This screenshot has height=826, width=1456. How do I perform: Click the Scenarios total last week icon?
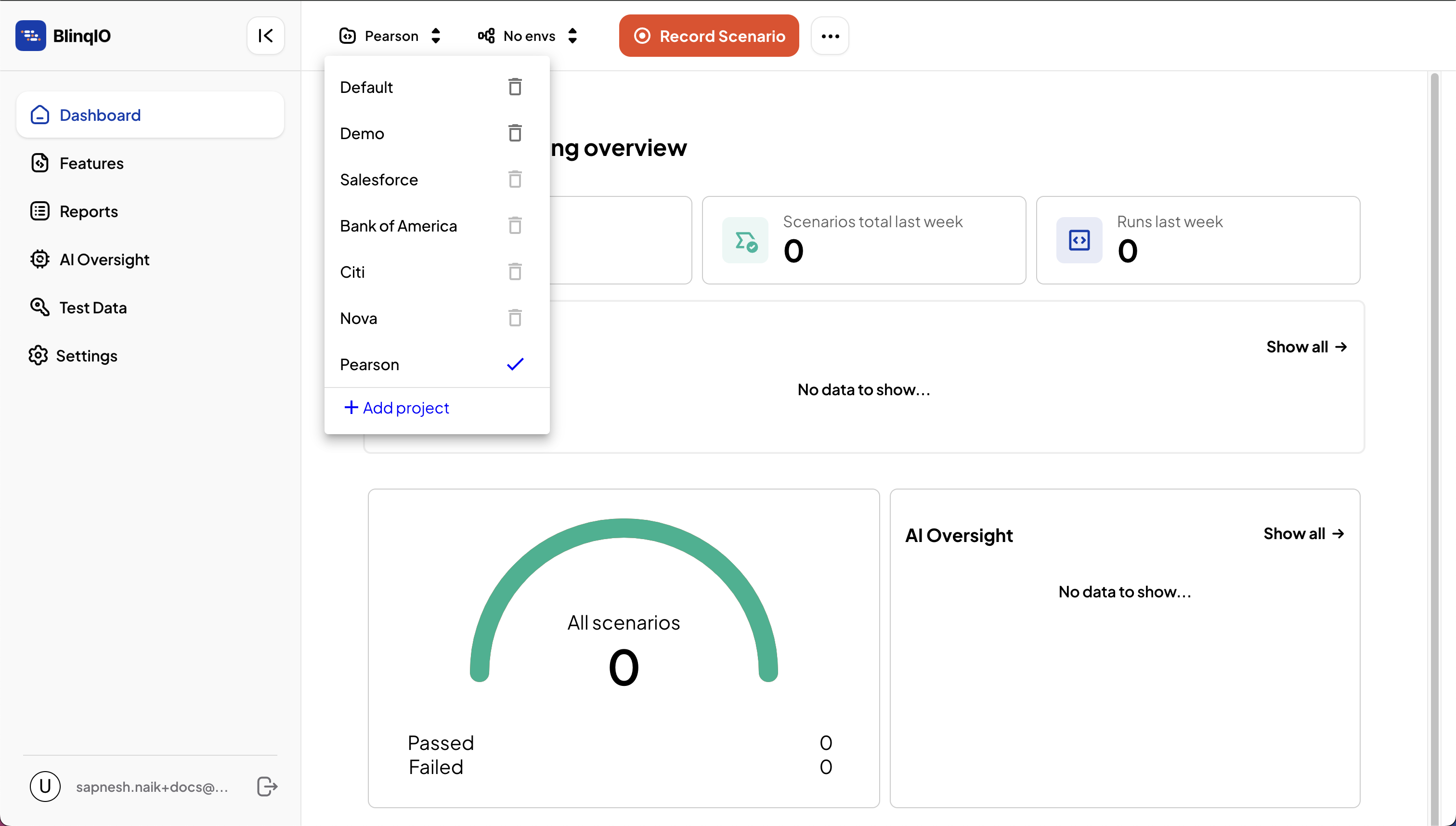click(x=746, y=240)
